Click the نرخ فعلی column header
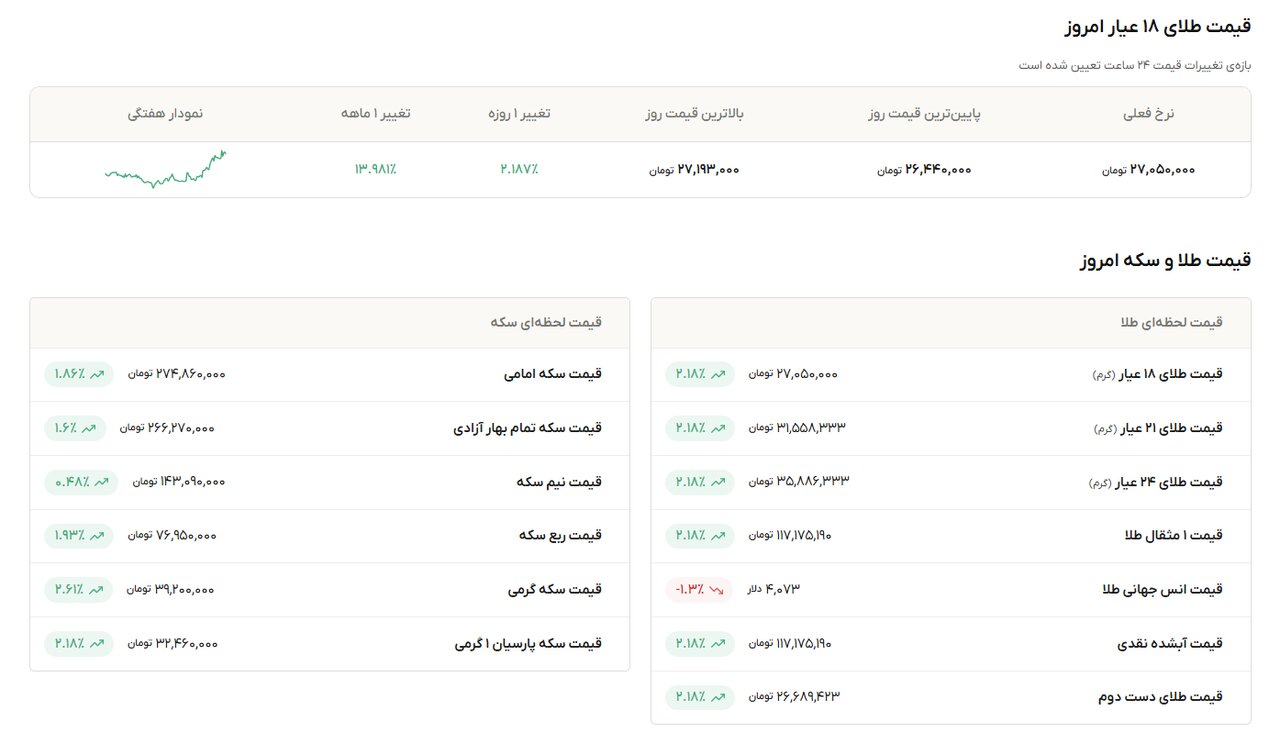 1149,114
